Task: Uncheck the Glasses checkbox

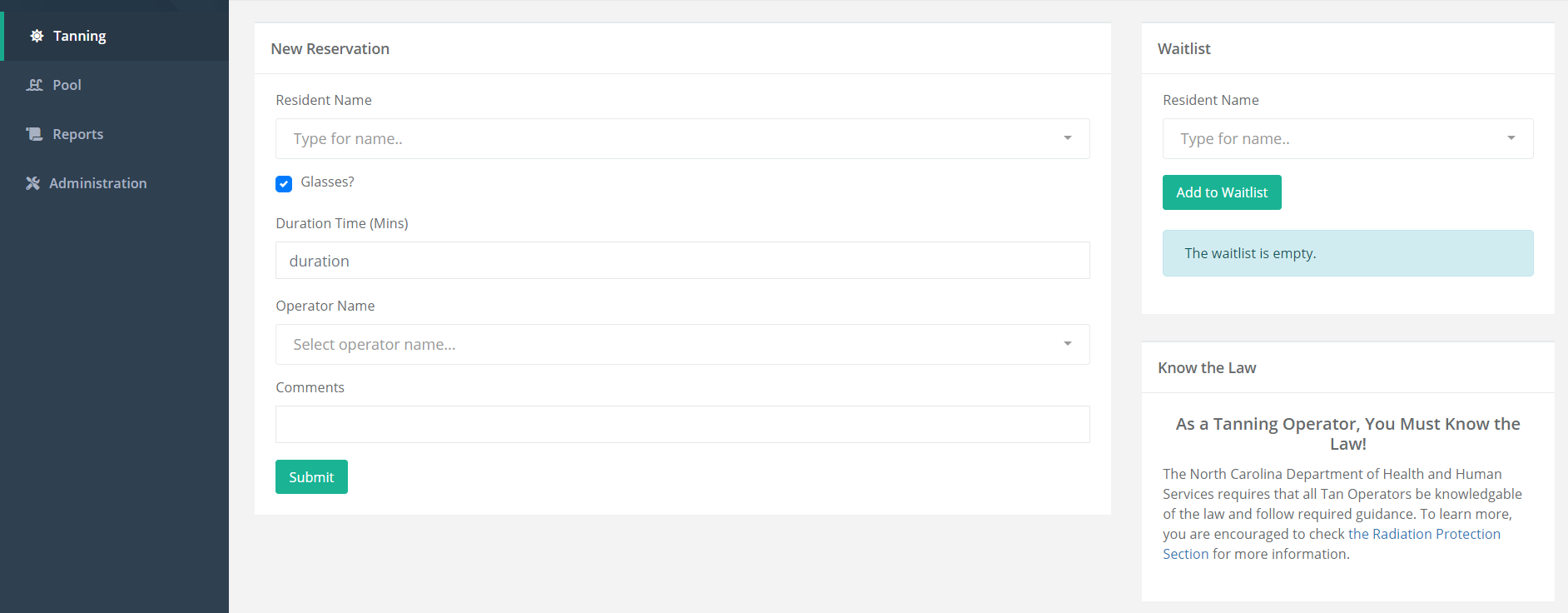Action: [284, 184]
